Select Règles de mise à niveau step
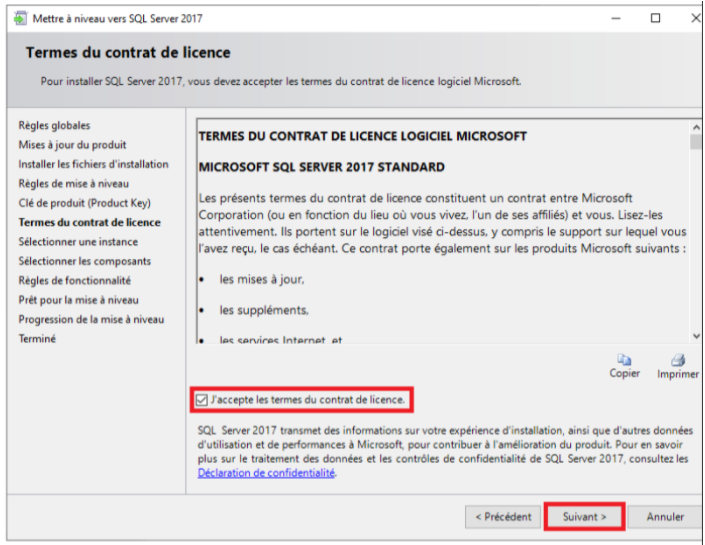705x545 pixels. [x=74, y=183]
